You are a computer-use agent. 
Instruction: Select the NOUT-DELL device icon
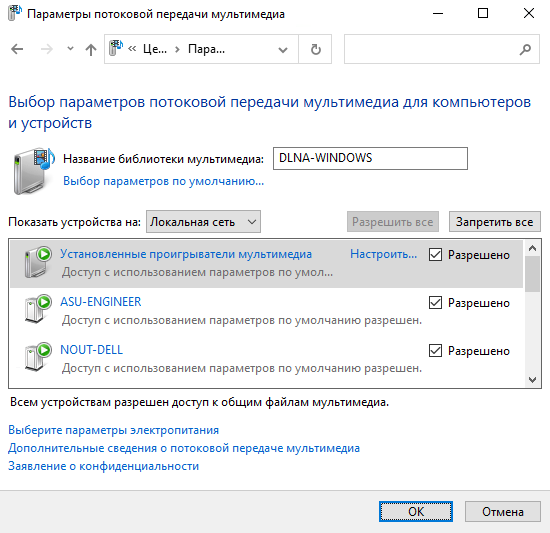pyautogui.click(x=38, y=357)
